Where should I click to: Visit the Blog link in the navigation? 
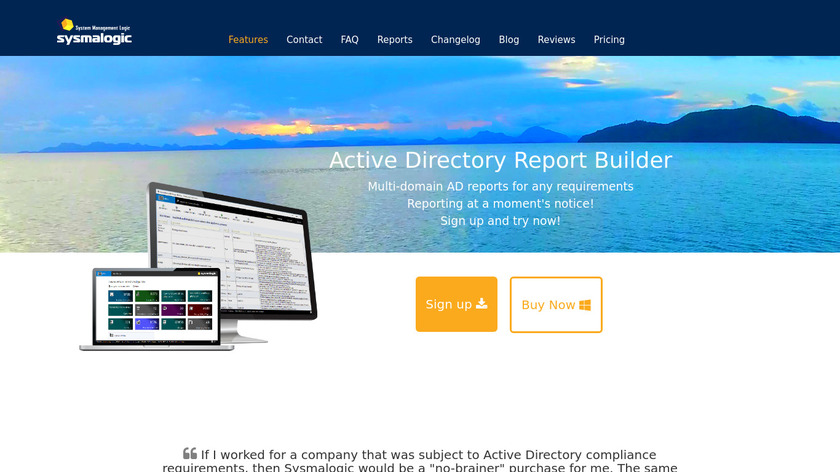click(x=509, y=40)
